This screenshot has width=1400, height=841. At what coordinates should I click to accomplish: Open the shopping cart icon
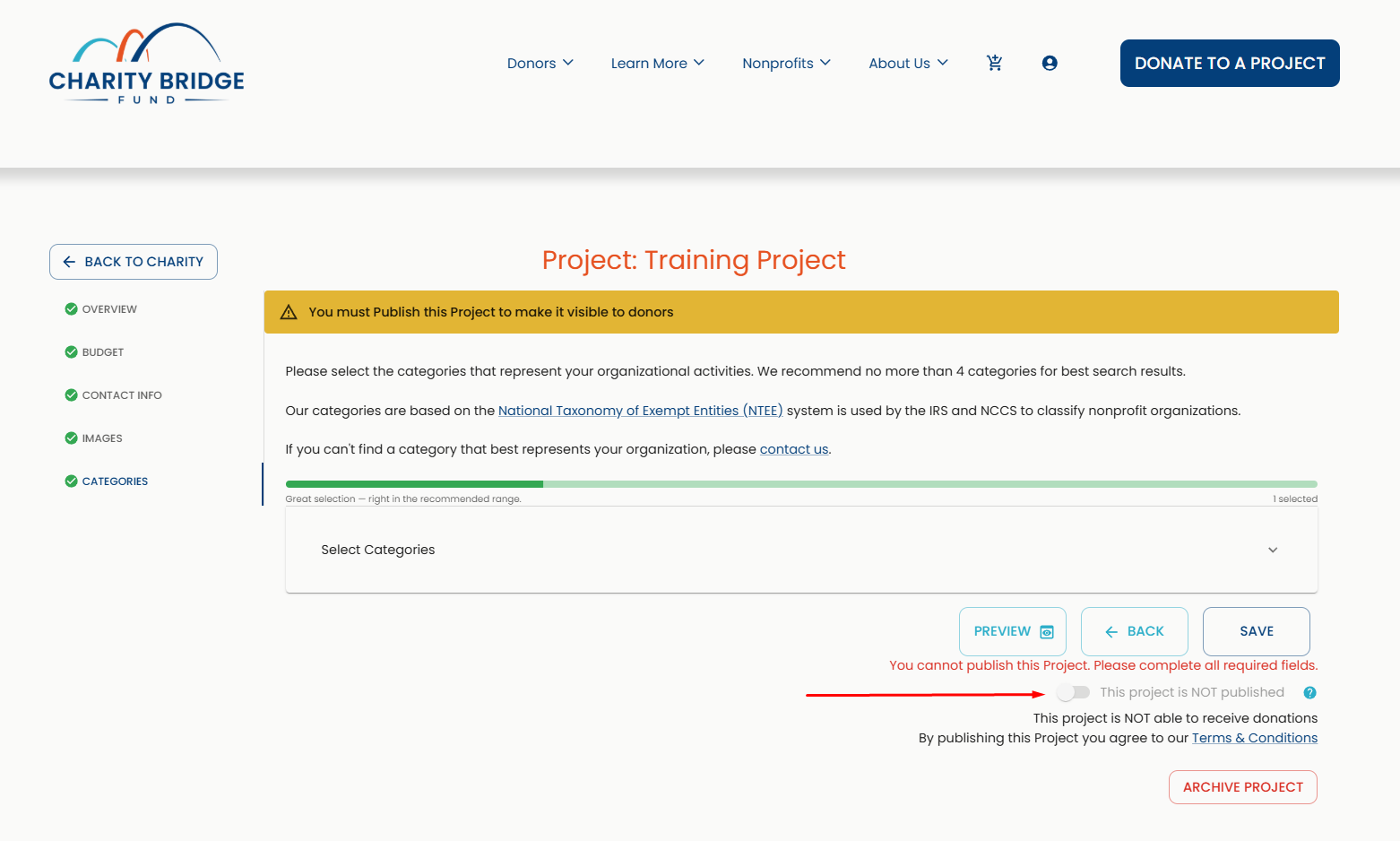(994, 63)
